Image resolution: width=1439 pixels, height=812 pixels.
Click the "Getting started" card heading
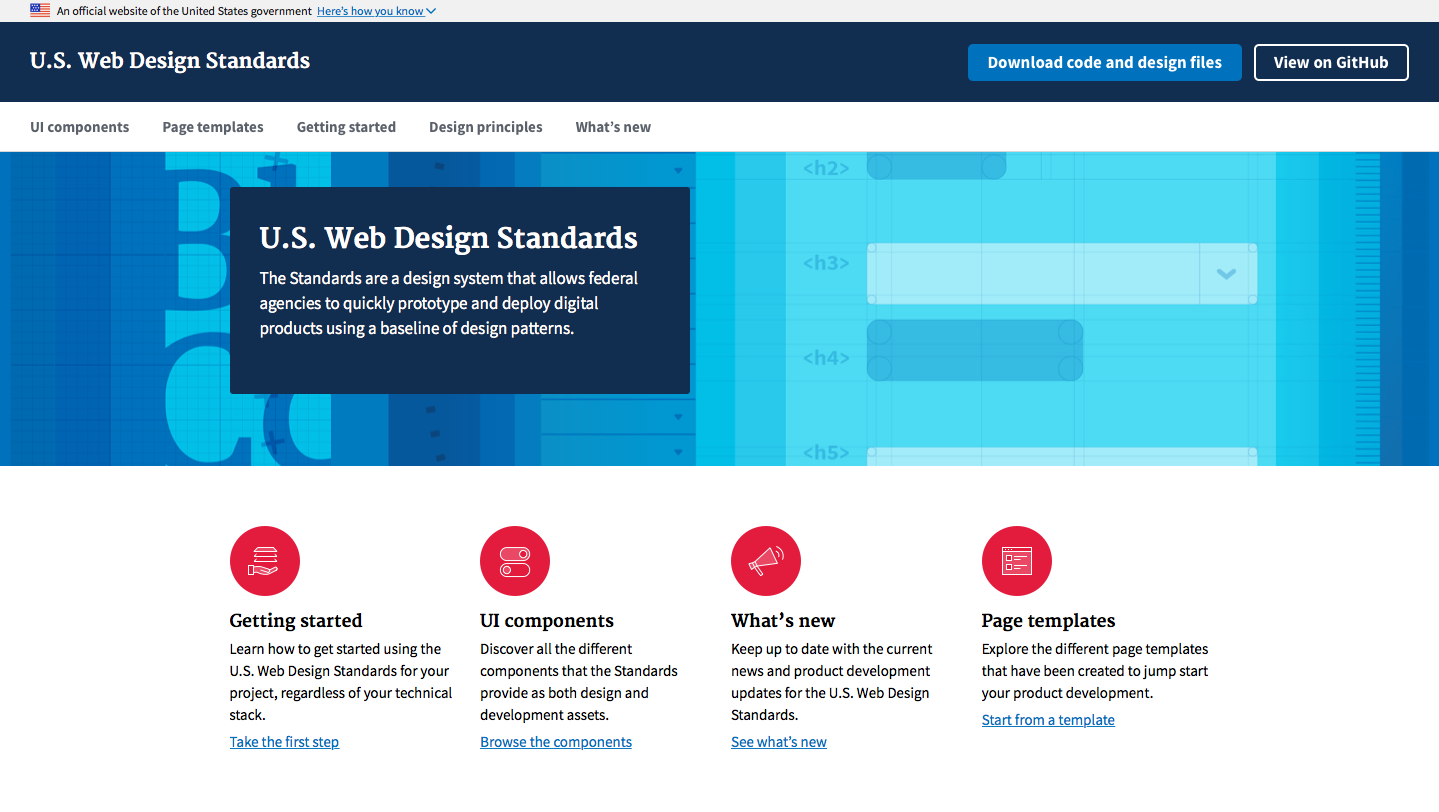[296, 621]
